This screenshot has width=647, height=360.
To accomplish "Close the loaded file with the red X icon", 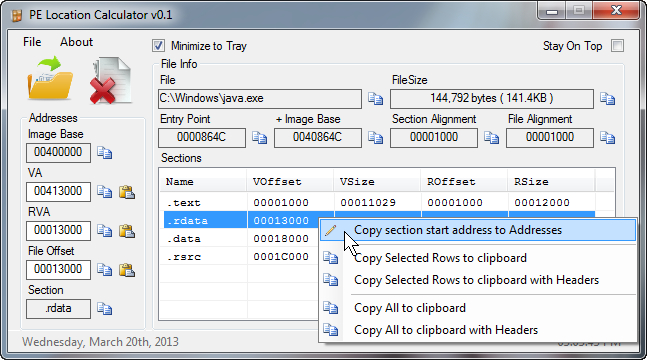I will coord(111,81).
